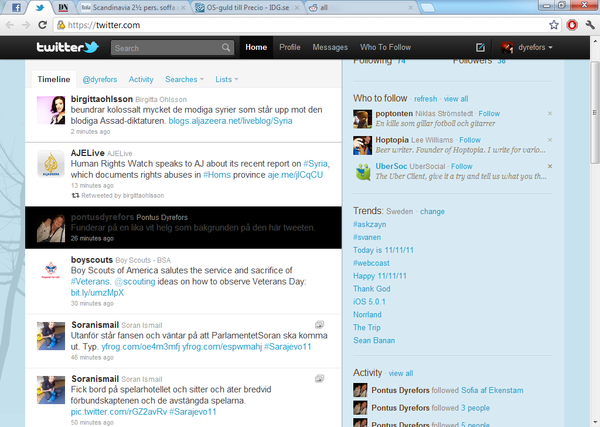The width and height of the screenshot is (600, 427).
Task: Open 'Today is 11/11/11' trend
Action: [x=383, y=250]
